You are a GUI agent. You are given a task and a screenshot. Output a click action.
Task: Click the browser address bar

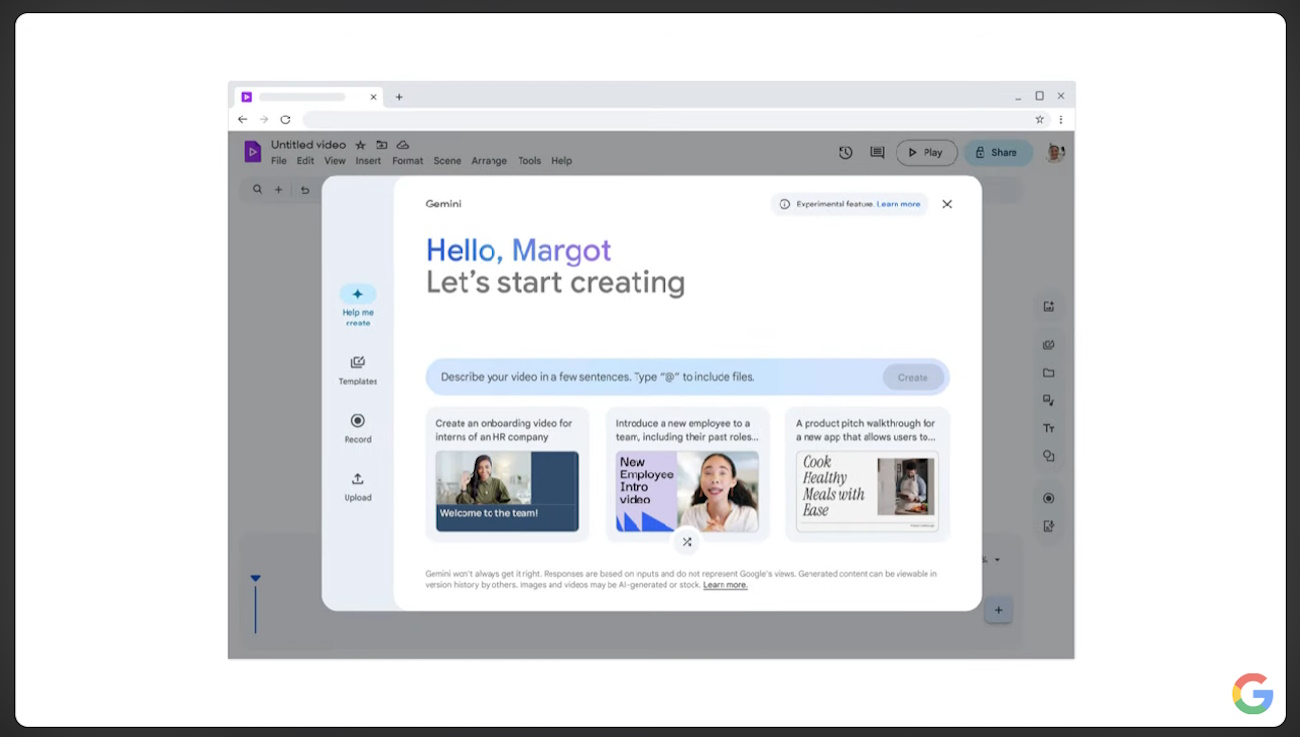point(665,119)
